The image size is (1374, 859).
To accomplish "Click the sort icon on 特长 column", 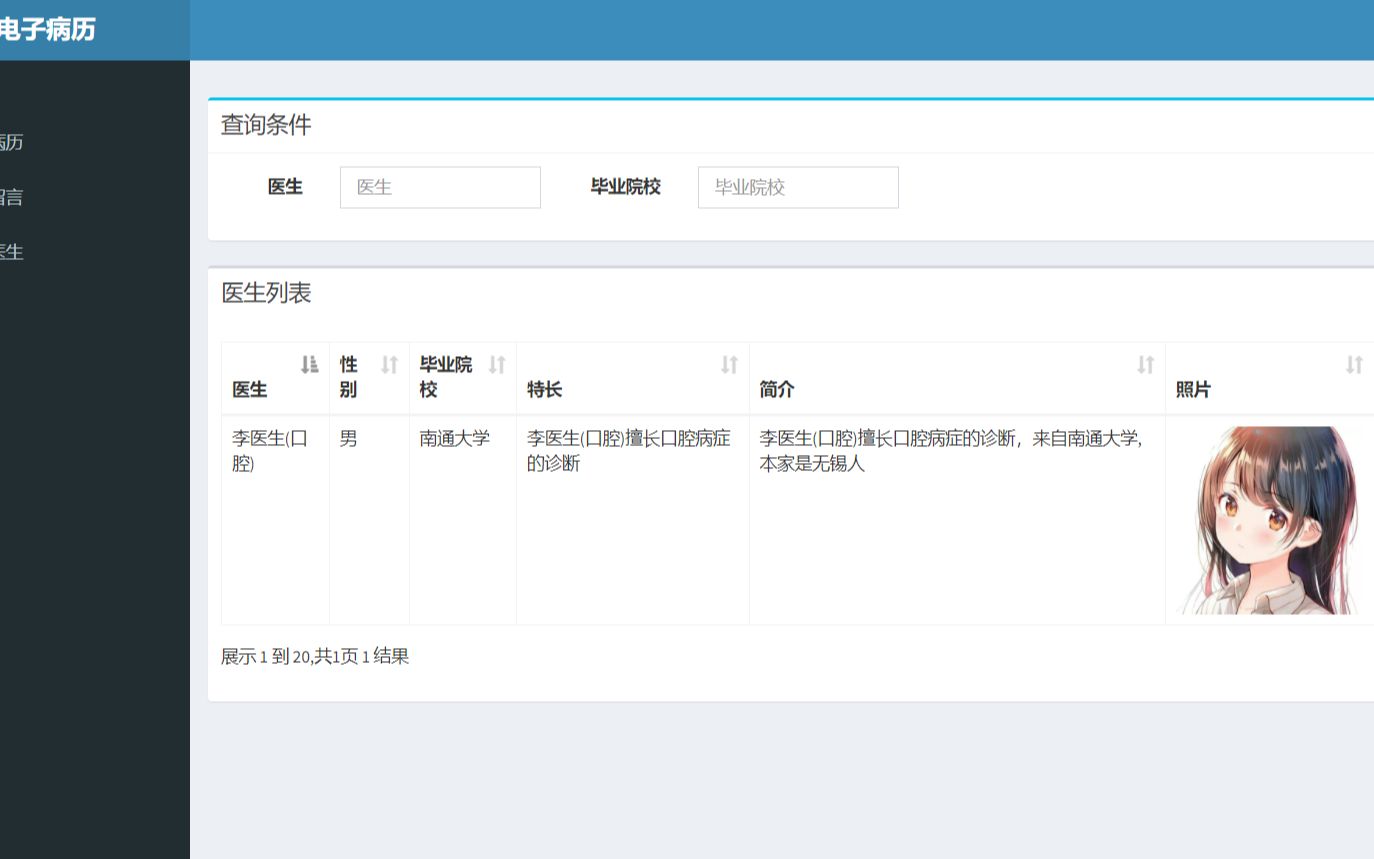I will tap(729, 364).
